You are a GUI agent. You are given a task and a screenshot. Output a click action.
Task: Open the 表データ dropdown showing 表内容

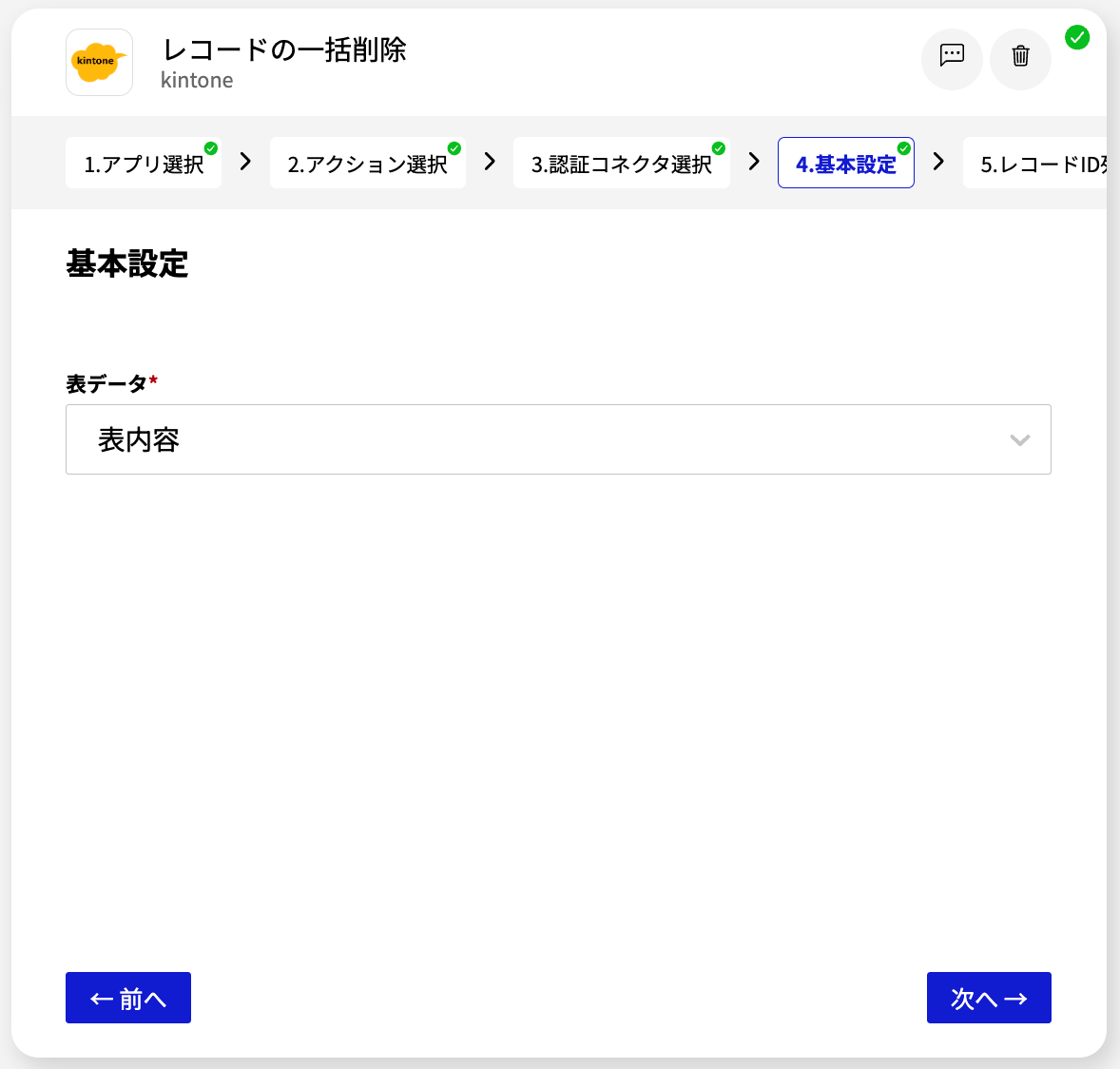point(558,439)
